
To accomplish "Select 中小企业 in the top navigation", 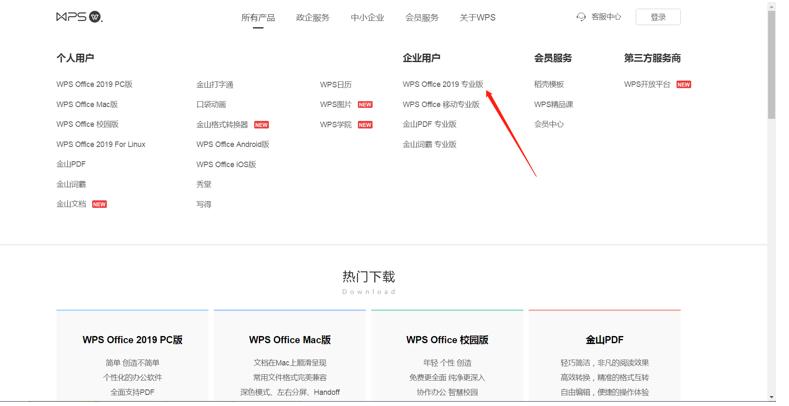I will pos(367,18).
